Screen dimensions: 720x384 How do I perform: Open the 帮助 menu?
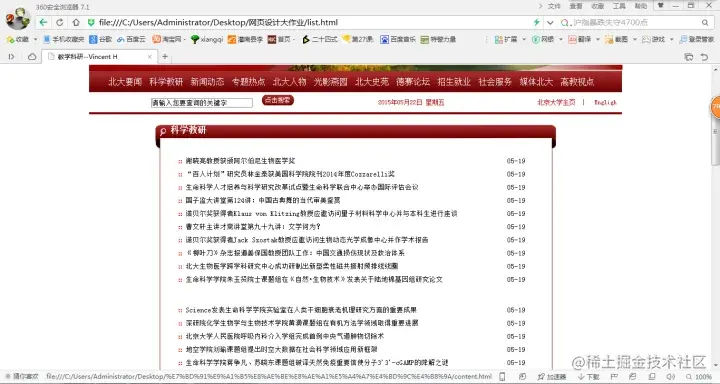641,6
